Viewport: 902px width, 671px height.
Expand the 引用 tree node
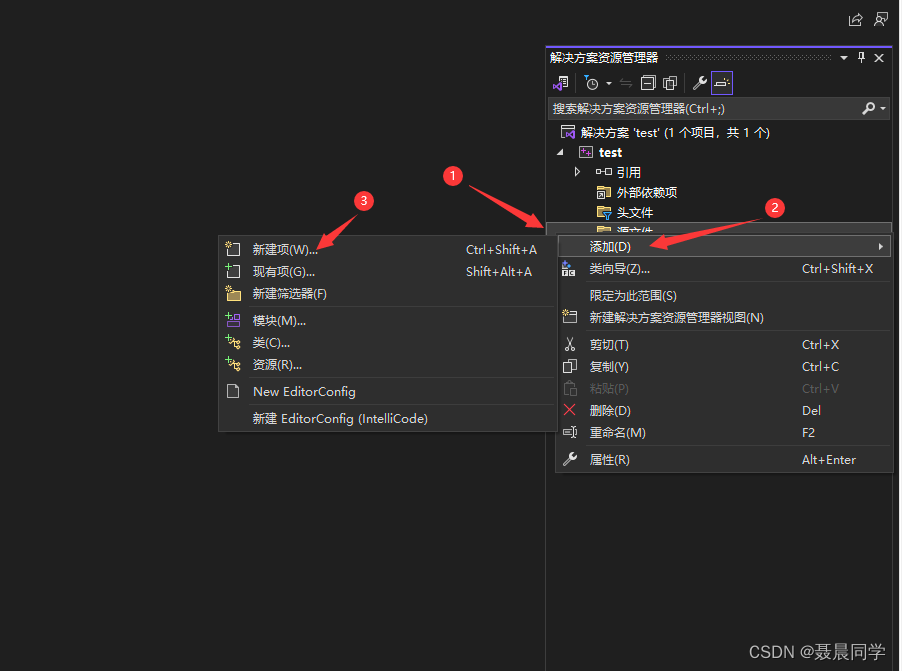pyautogui.click(x=578, y=171)
